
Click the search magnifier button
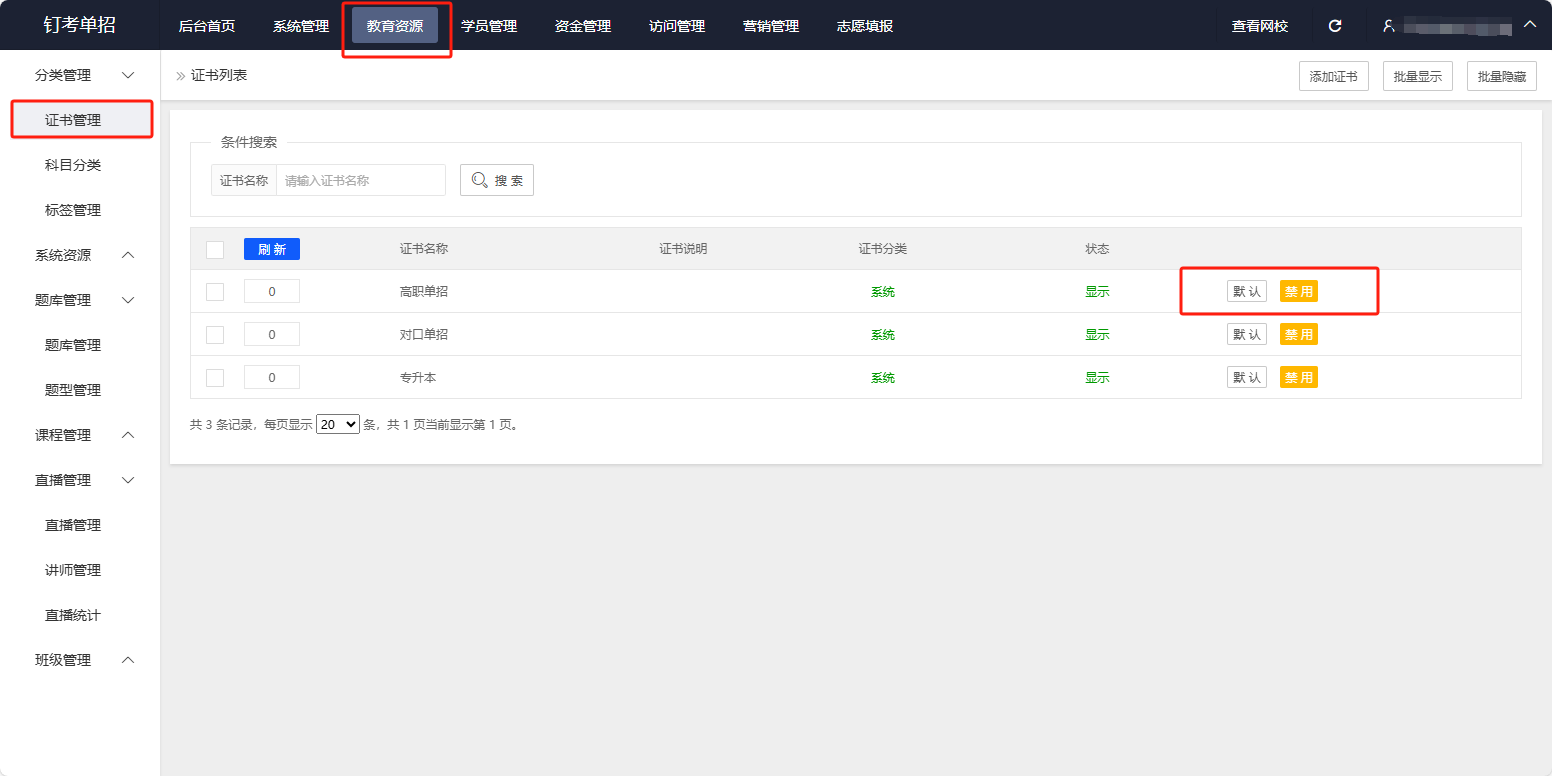tap(497, 180)
